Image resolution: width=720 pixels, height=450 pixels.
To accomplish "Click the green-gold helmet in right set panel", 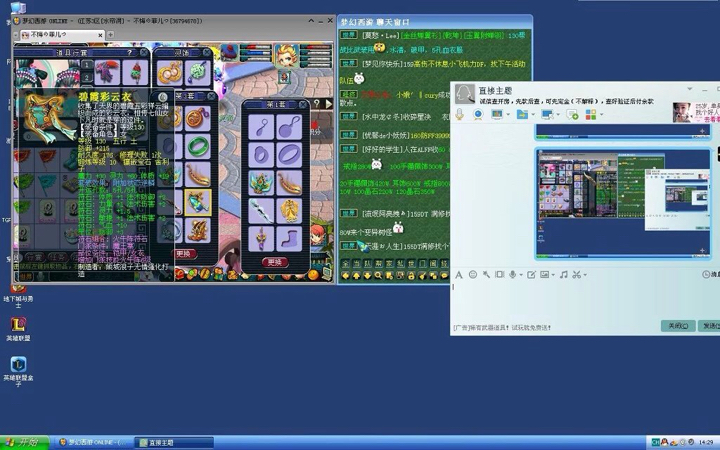I will point(261,183).
